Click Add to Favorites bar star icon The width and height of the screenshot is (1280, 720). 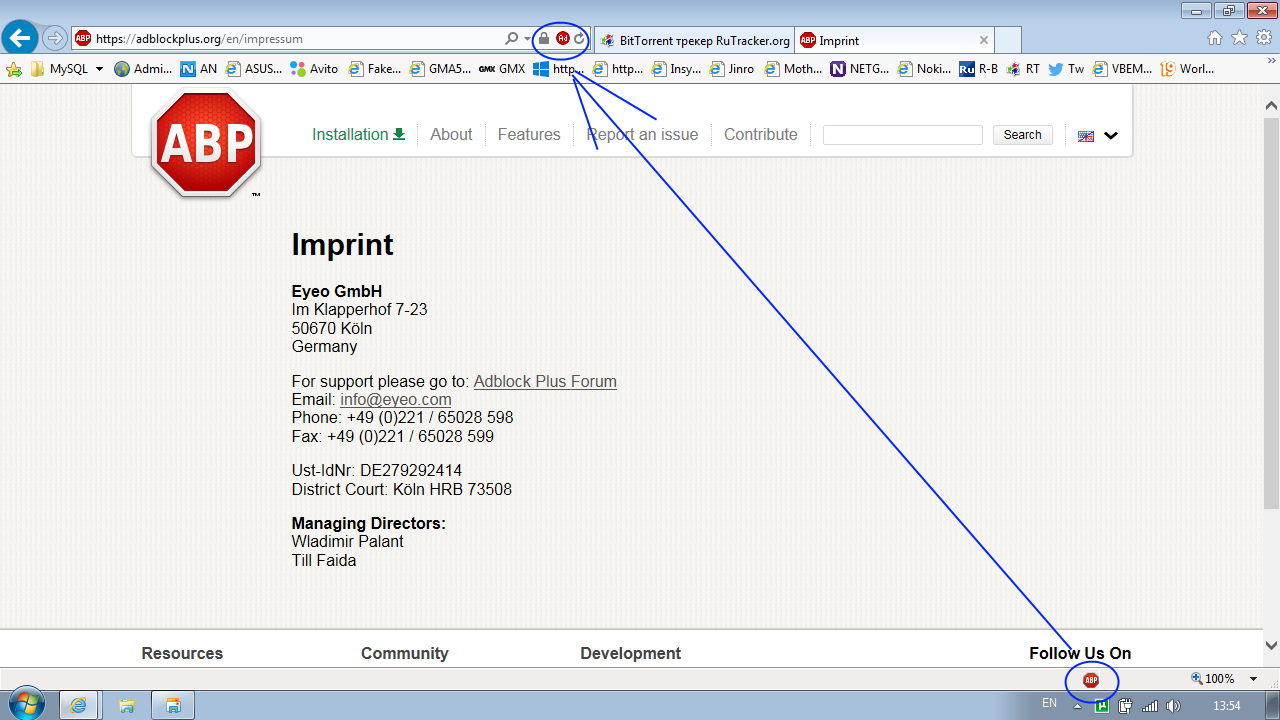click(x=14, y=69)
